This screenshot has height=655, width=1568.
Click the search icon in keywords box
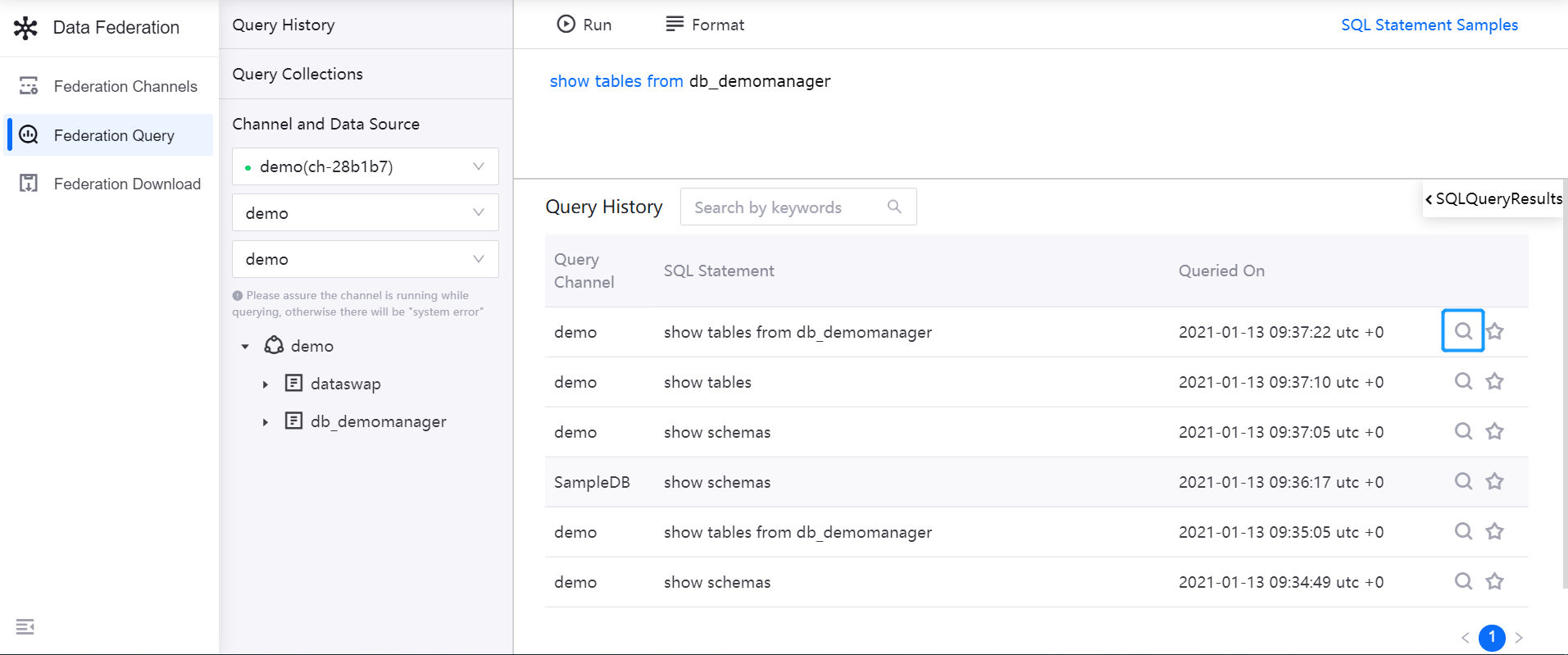[x=894, y=207]
